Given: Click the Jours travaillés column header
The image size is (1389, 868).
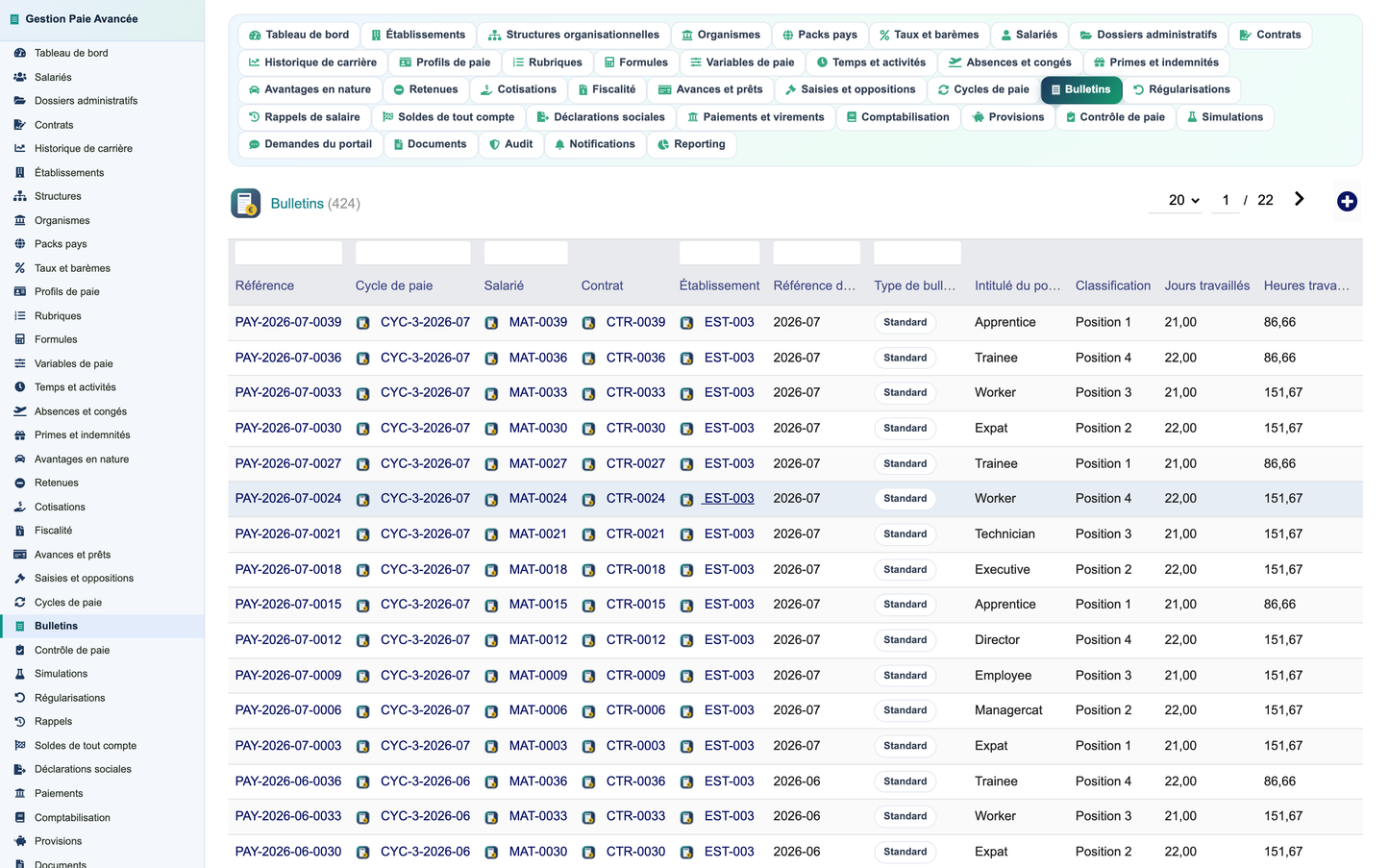Looking at the screenshot, I should [x=1207, y=285].
